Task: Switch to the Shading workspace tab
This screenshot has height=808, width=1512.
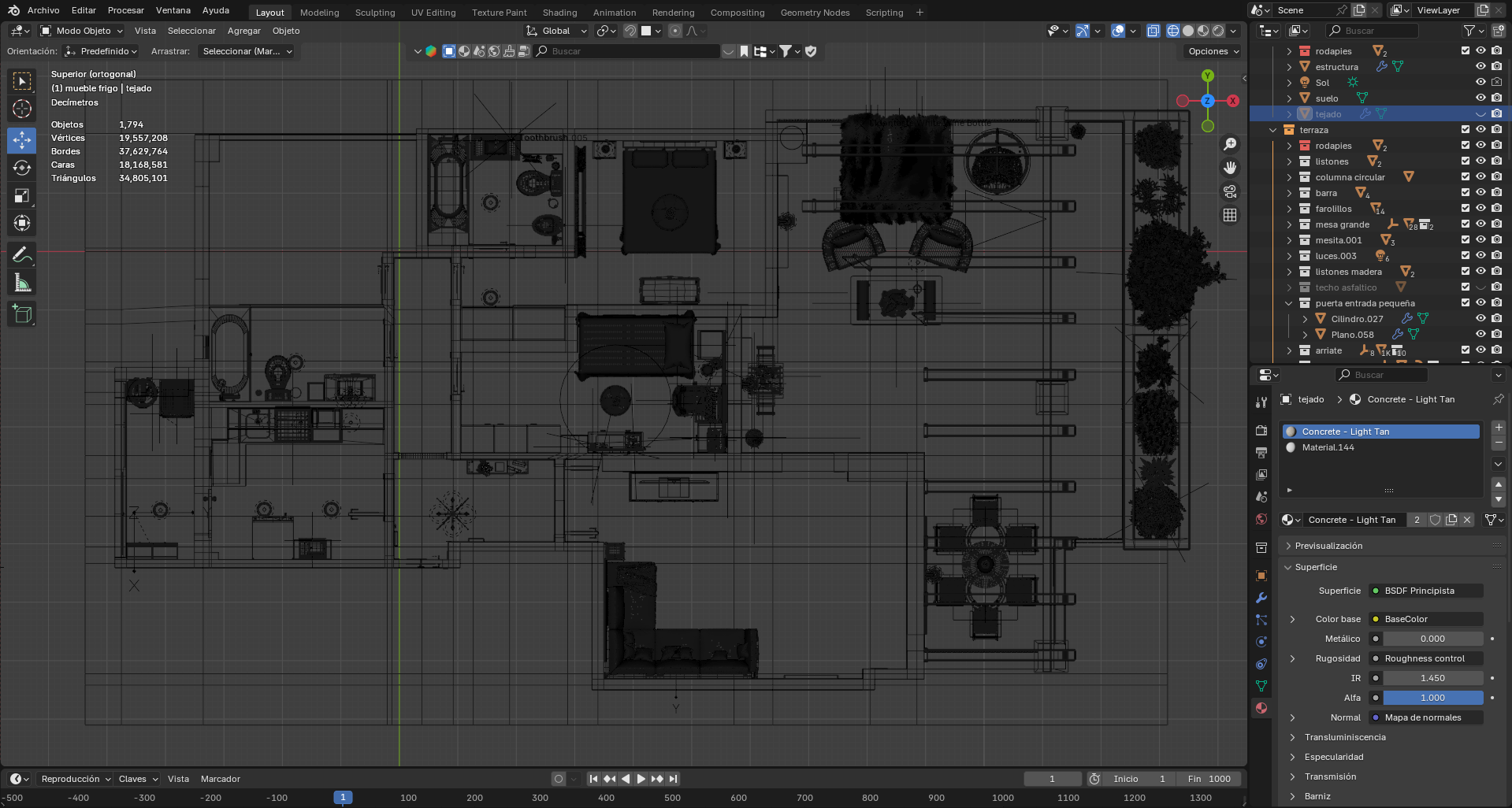Action: [x=559, y=13]
